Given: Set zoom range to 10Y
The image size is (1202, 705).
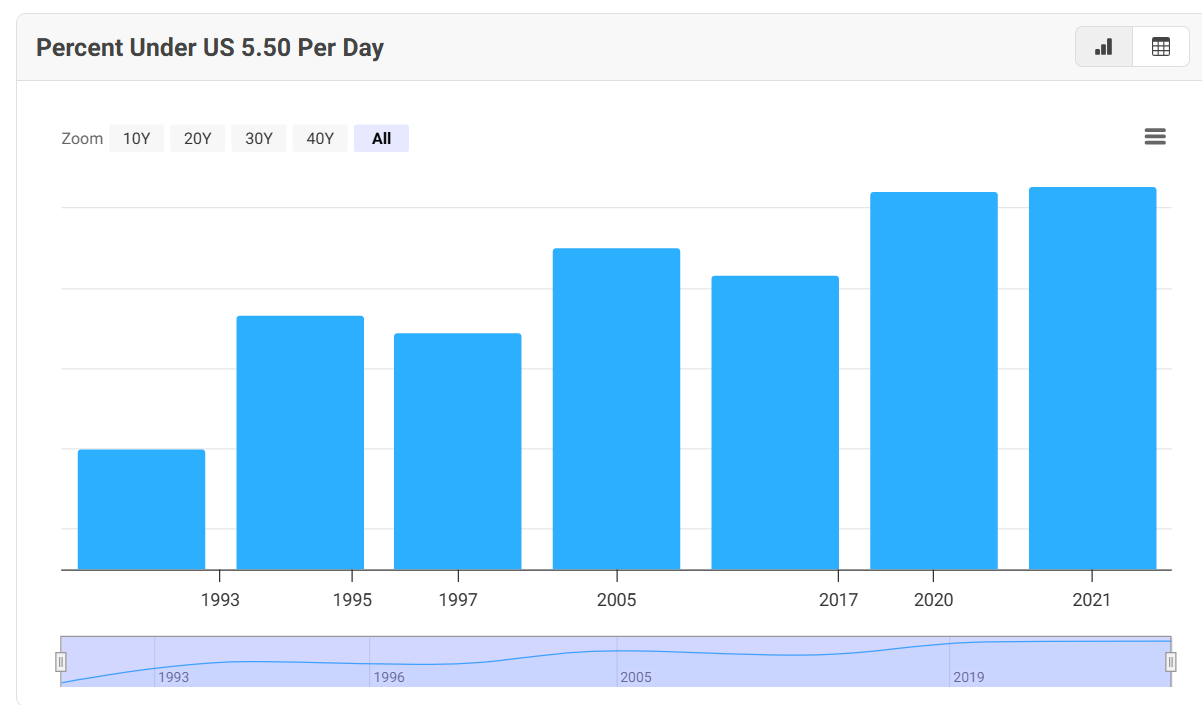Looking at the screenshot, I should 136,139.
